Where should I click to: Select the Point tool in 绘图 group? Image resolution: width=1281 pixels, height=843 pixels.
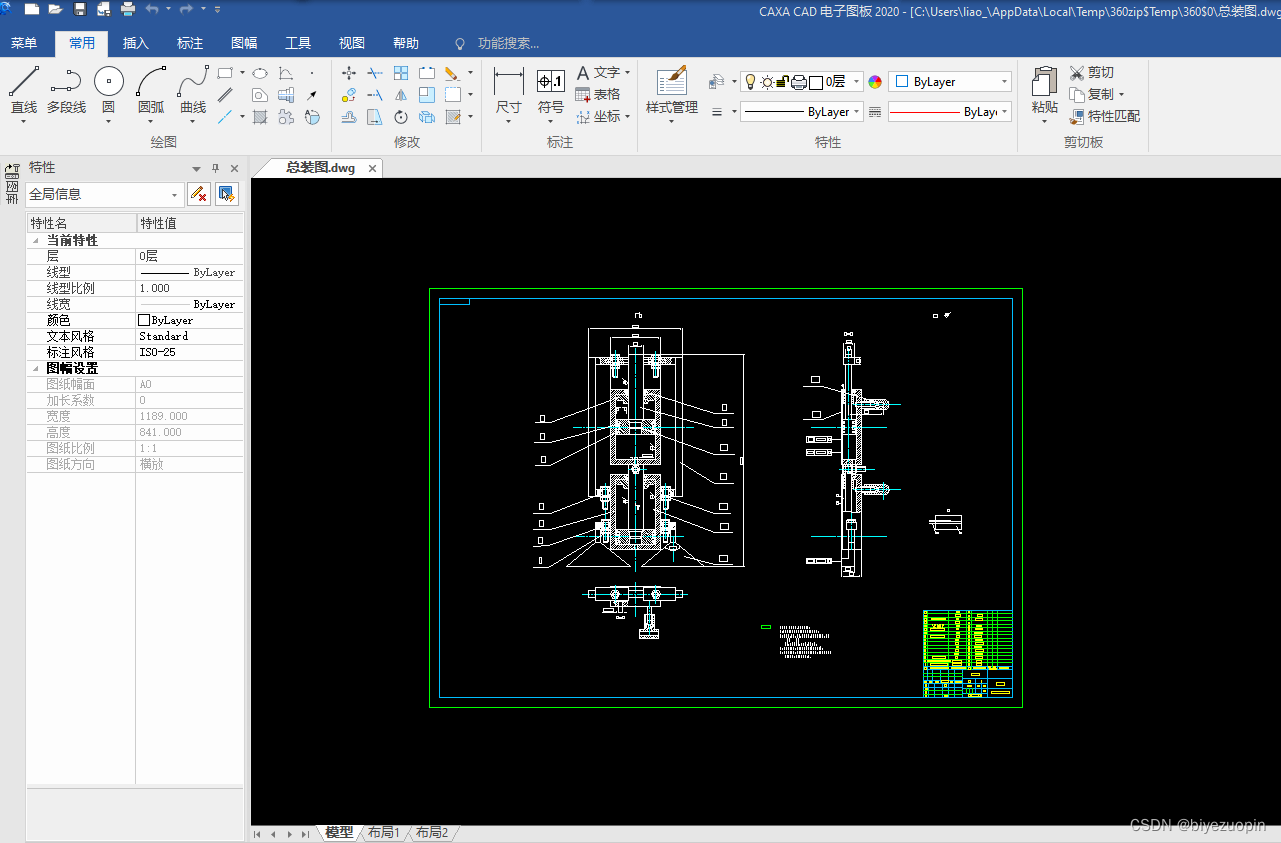pyautogui.click(x=312, y=73)
